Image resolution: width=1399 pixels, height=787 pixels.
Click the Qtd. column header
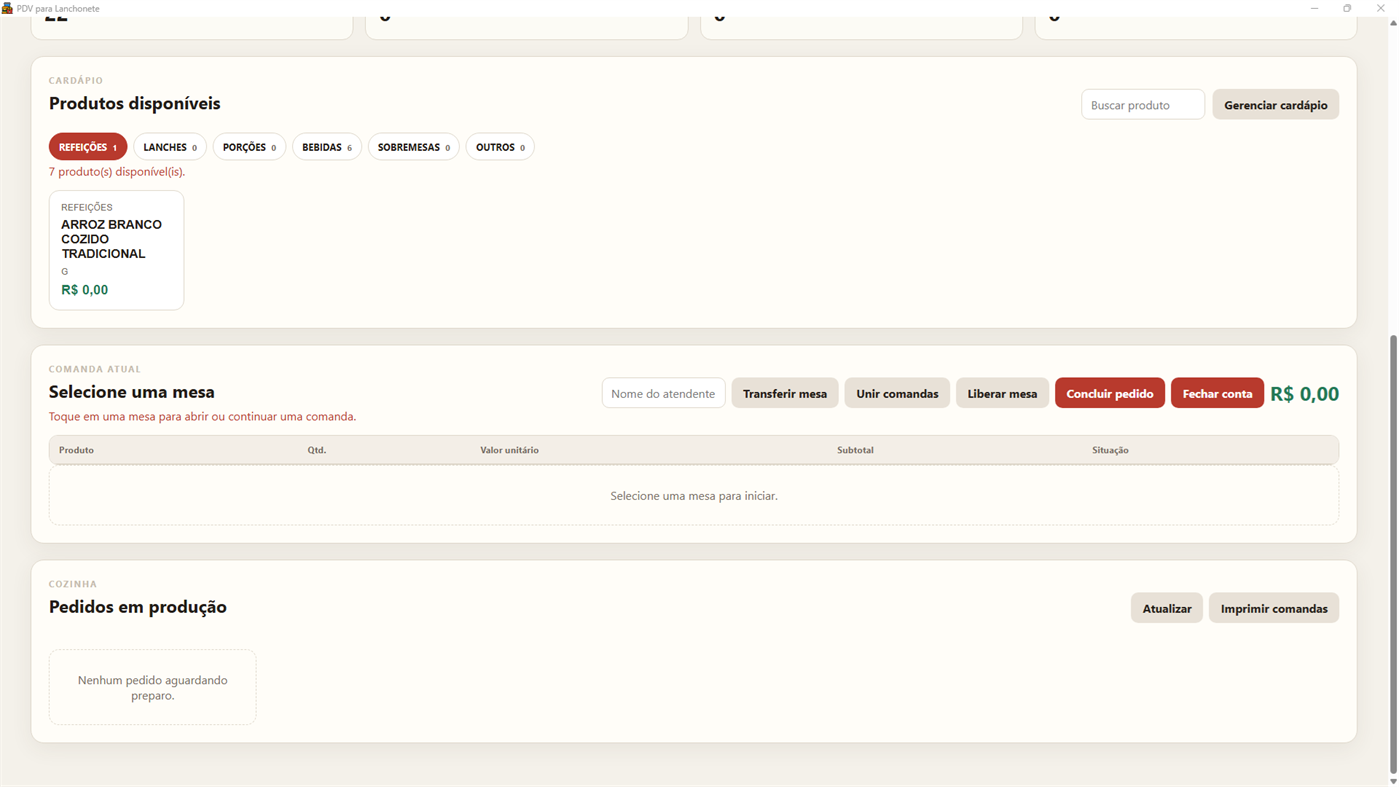[x=317, y=450]
